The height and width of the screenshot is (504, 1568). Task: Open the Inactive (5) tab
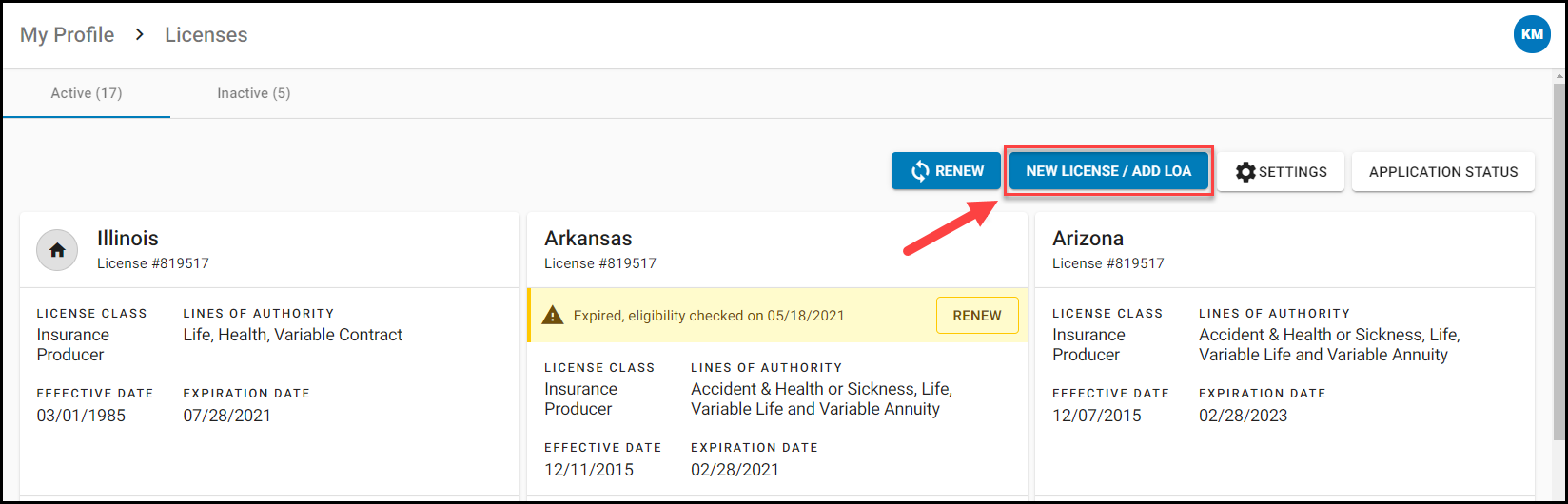[x=254, y=93]
